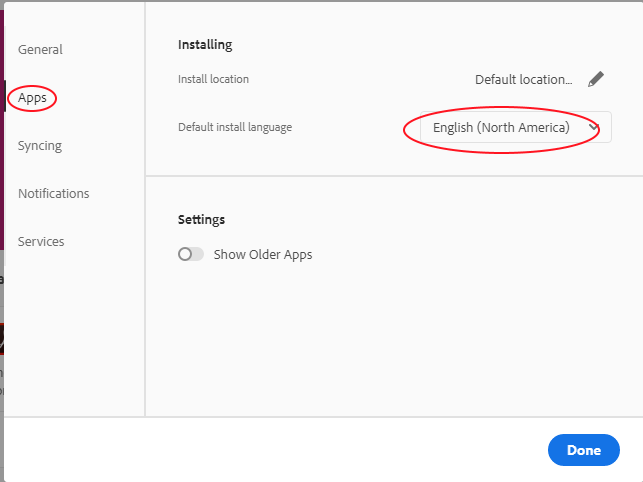
Task: Click the Install location label
Action: (213, 79)
